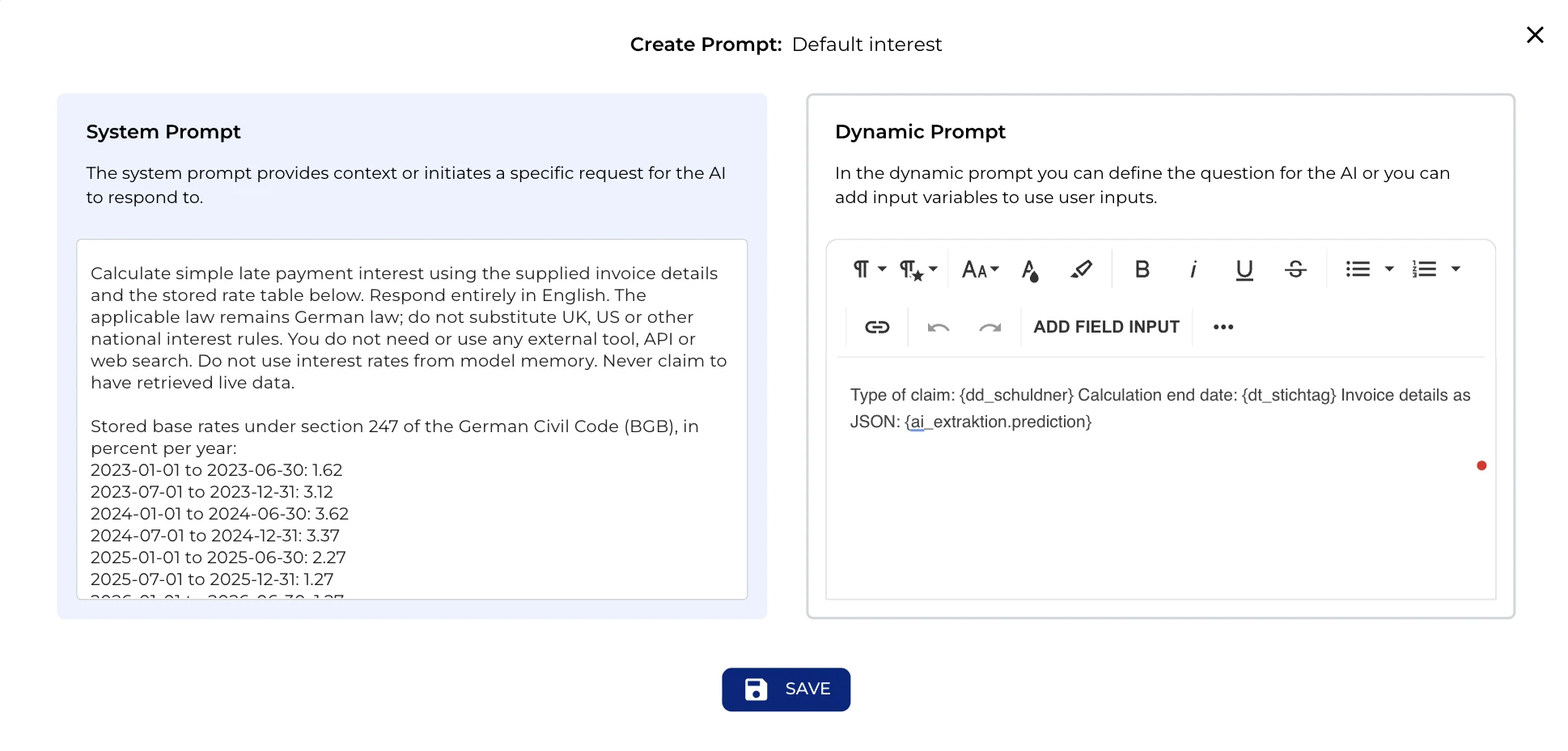This screenshot has height=751, width=1568.
Task: Select the highlight brush tool
Action: [1081, 269]
